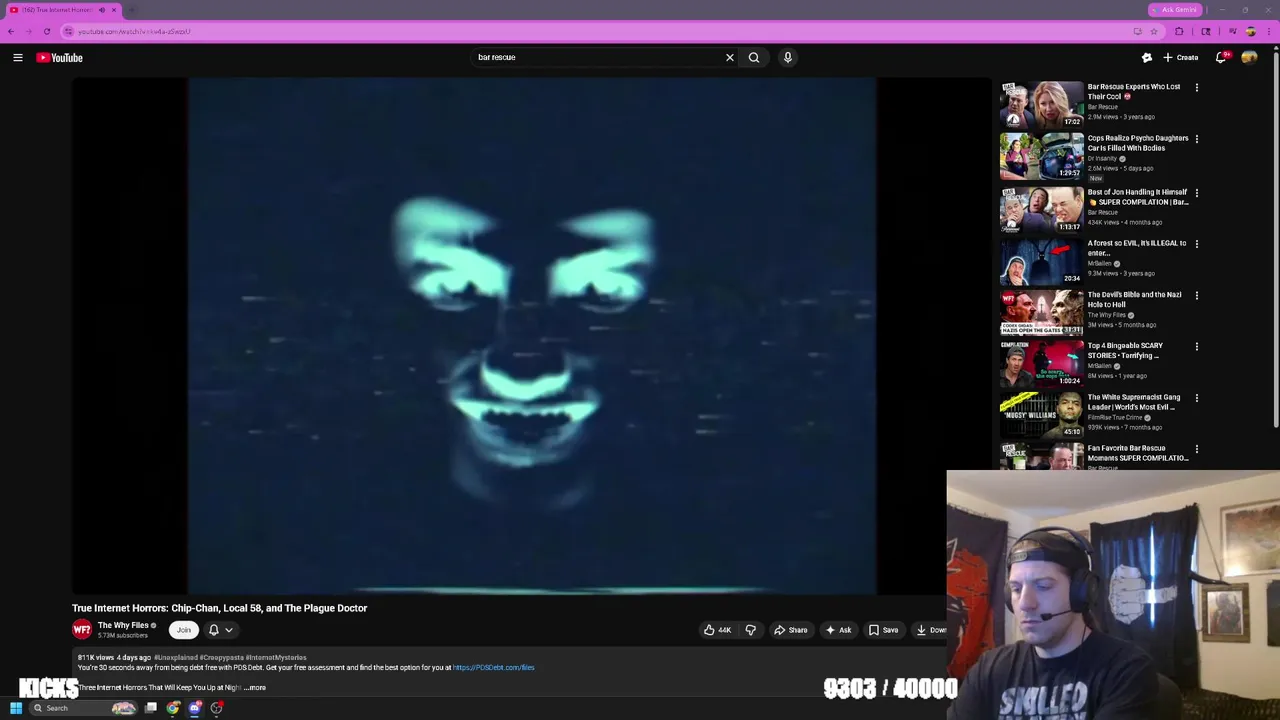Dislike the video

tap(751, 630)
